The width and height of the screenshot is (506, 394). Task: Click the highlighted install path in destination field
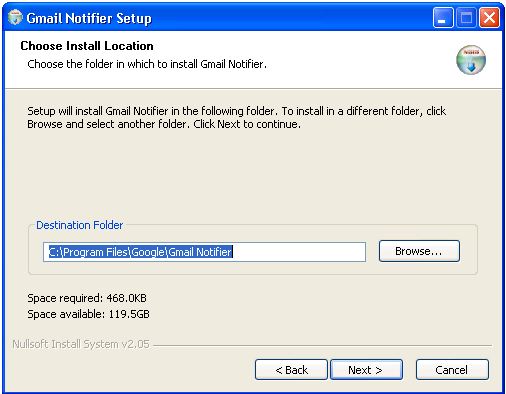pyautogui.click(x=140, y=252)
